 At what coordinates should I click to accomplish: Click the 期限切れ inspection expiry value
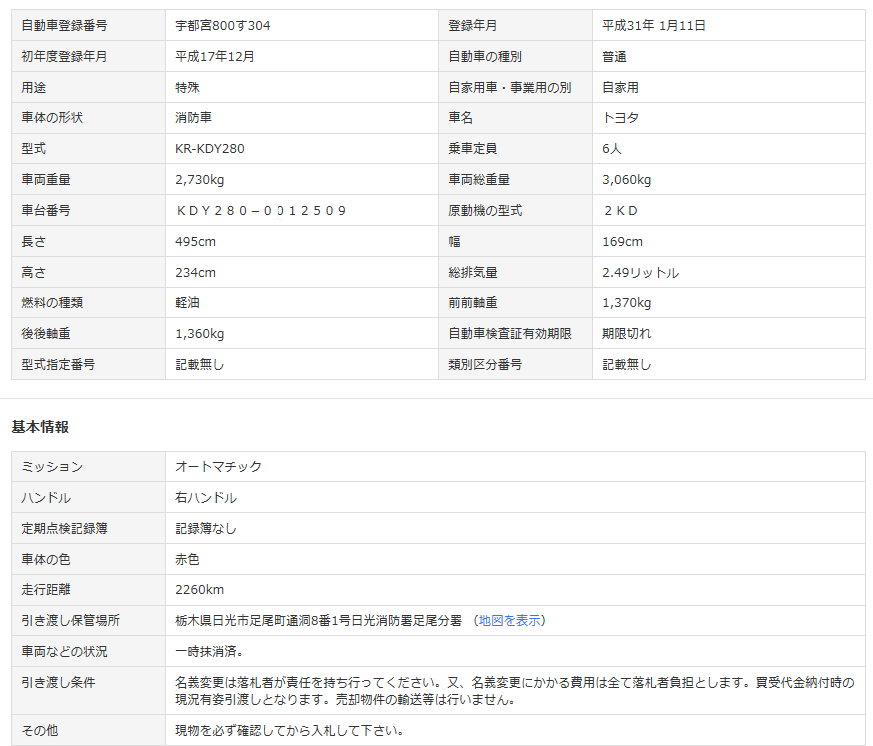pyautogui.click(x=626, y=334)
